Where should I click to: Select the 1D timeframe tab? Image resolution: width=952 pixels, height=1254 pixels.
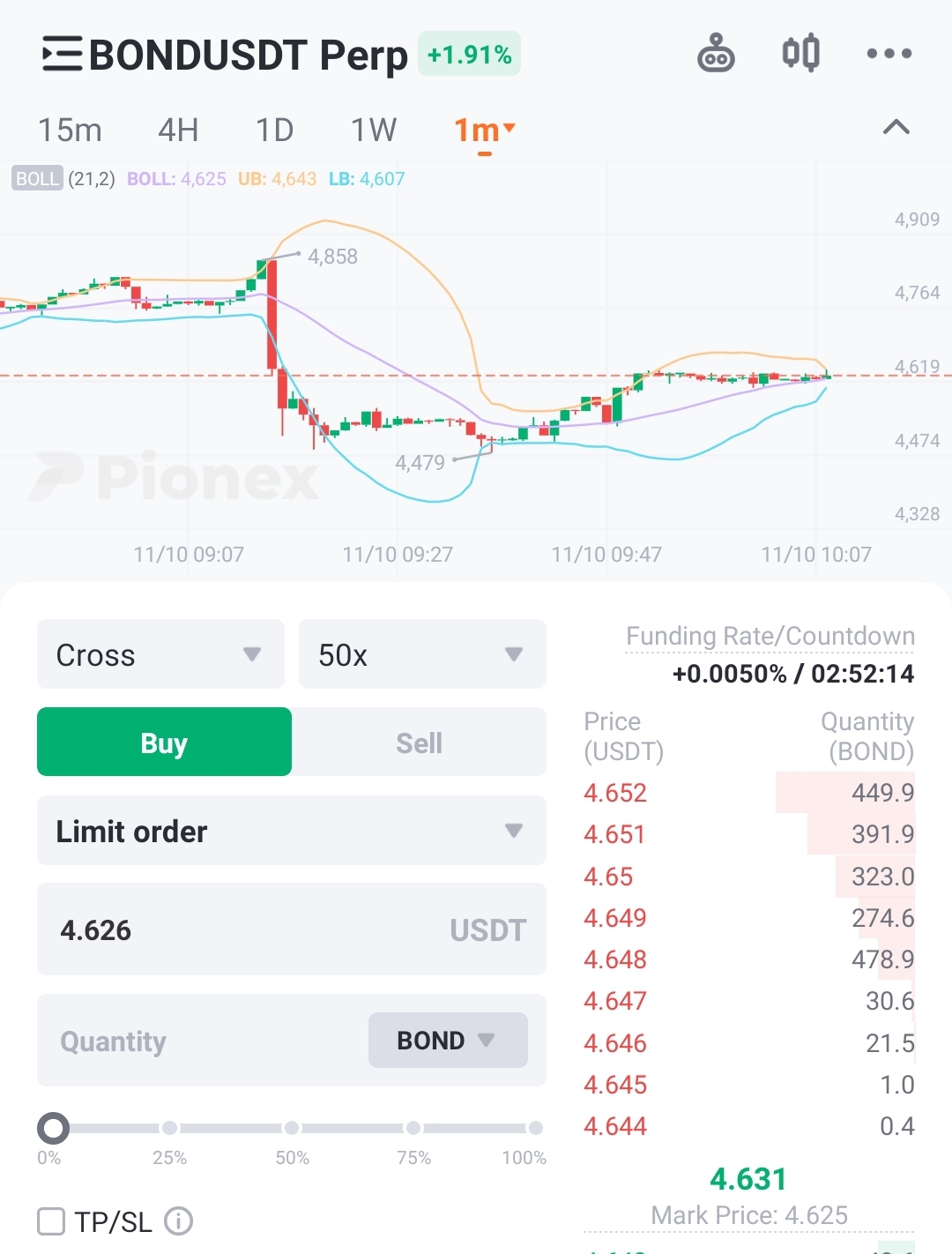tap(274, 131)
